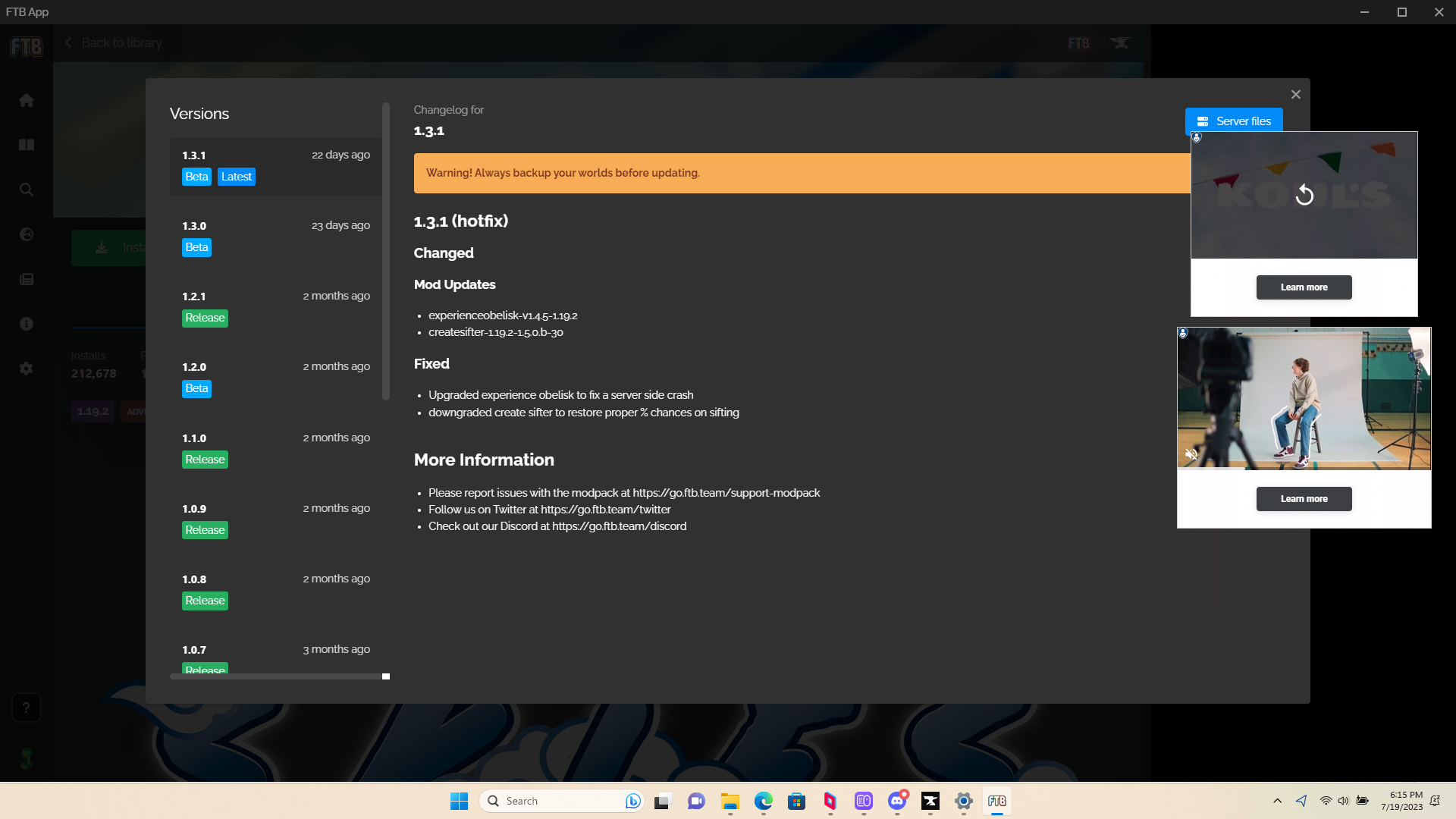Viewport: 1456px width, 819px height.
Task: Open the support-modpack link
Action: (x=725, y=492)
